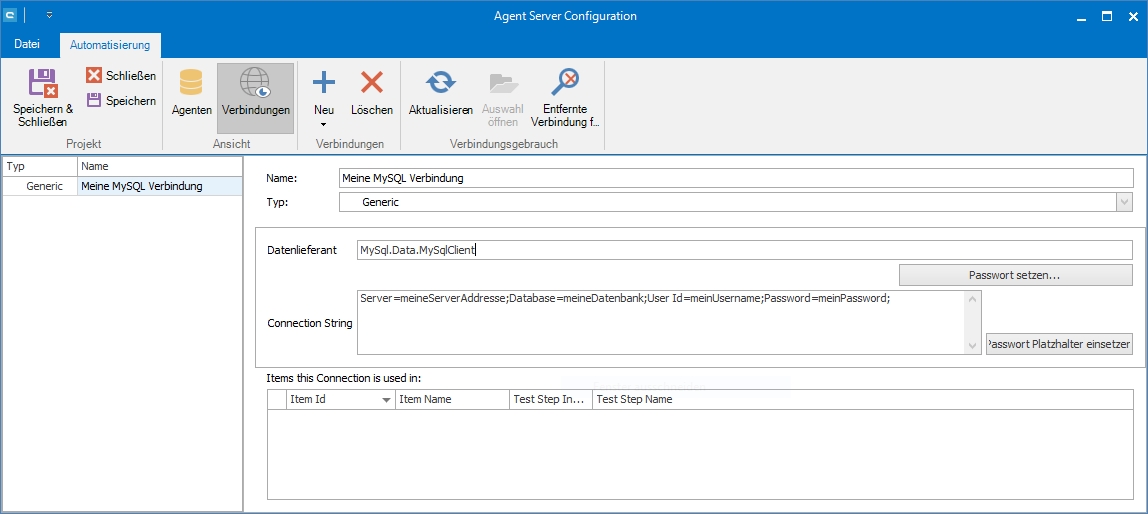Refresh using the Aktualisieren icon
Image resolution: width=1148 pixels, height=514 pixels.
pyautogui.click(x=440, y=82)
